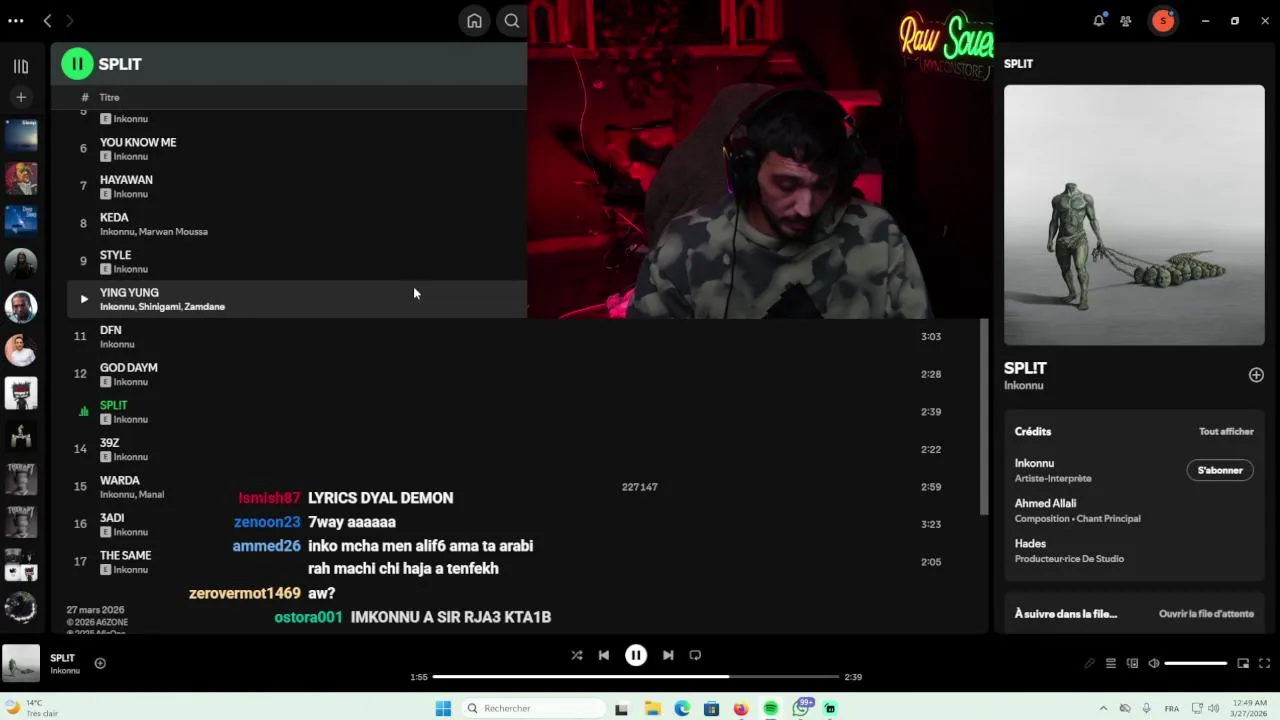Screen dimensions: 1280x720
Task: Pause album with green header button
Action: [x=77, y=64]
